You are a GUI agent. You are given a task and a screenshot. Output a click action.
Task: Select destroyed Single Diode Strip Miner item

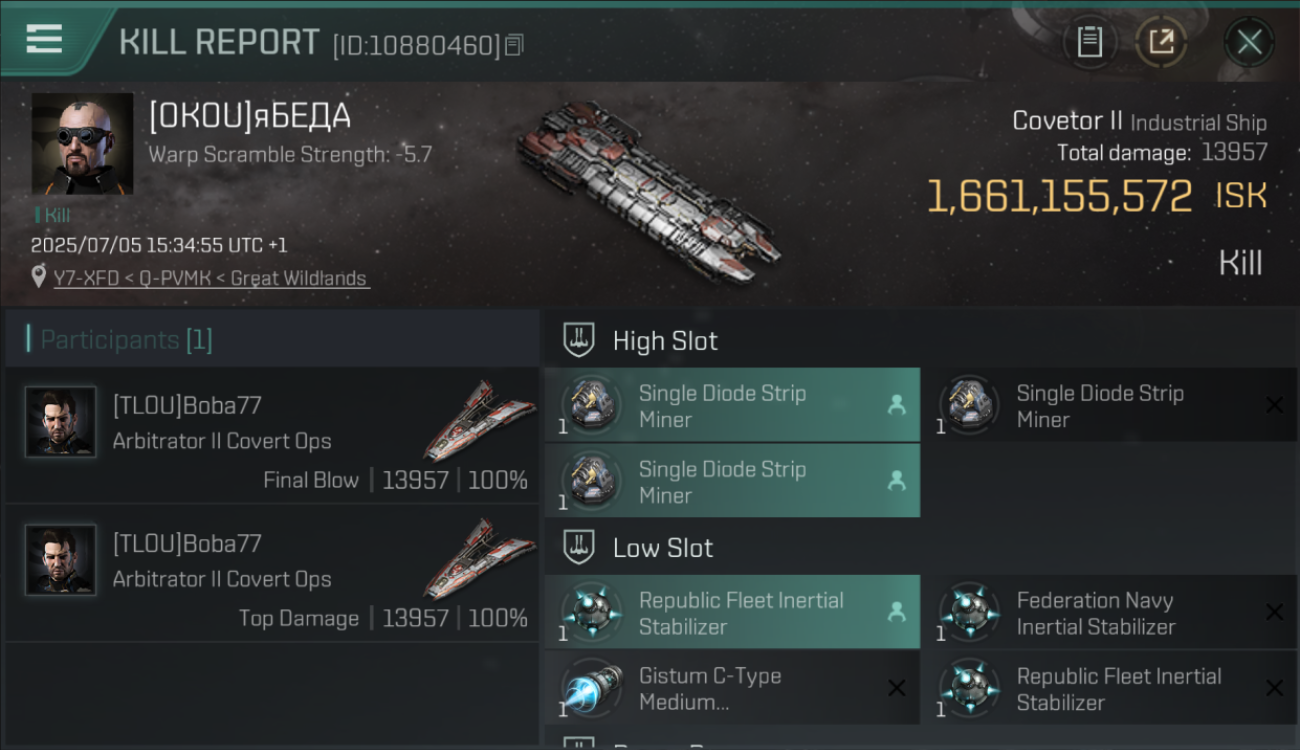click(x=1109, y=405)
